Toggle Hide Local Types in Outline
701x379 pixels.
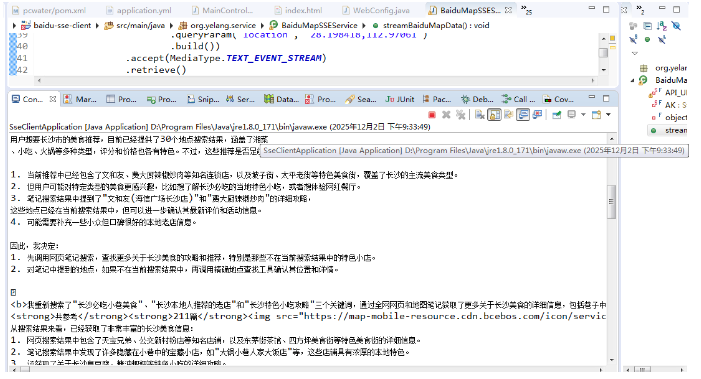(662, 40)
